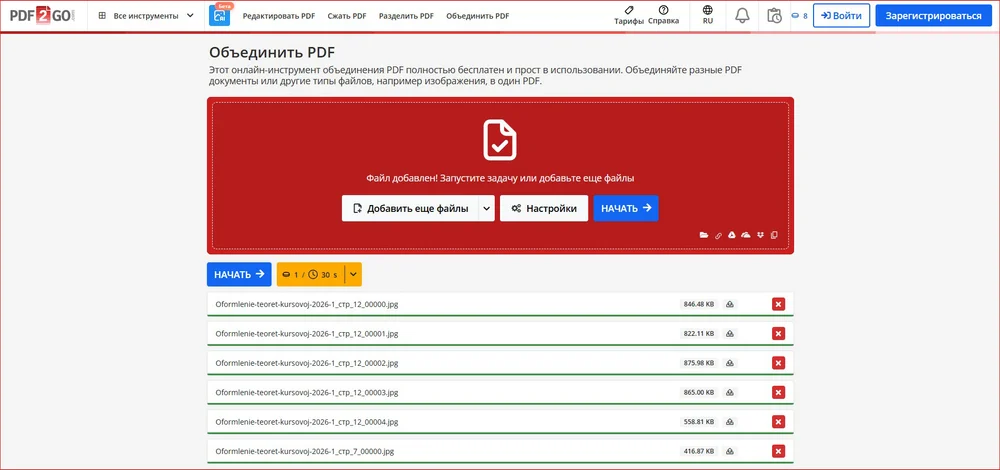This screenshot has width=1000, height=470.
Task: Click the 822.11 KB size label
Action: 699,334
